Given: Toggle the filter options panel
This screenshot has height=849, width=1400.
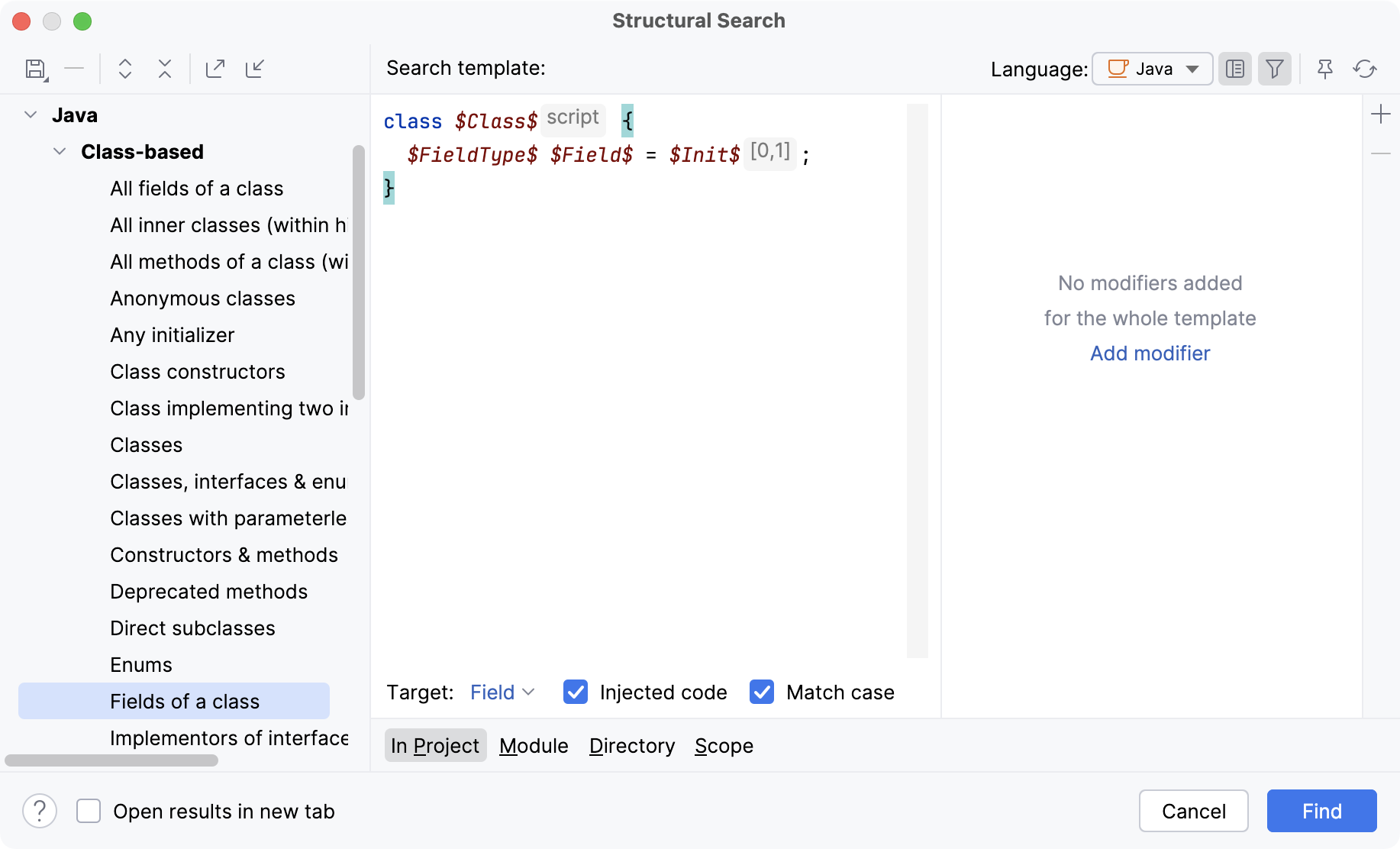Looking at the screenshot, I should pyautogui.click(x=1274, y=69).
